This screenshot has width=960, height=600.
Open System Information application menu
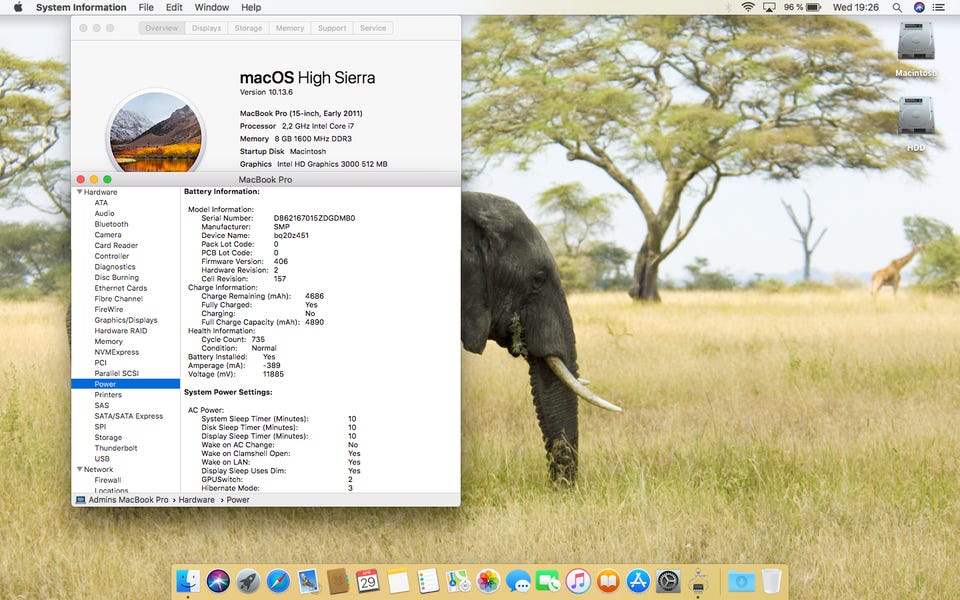(x=81, y=7)
